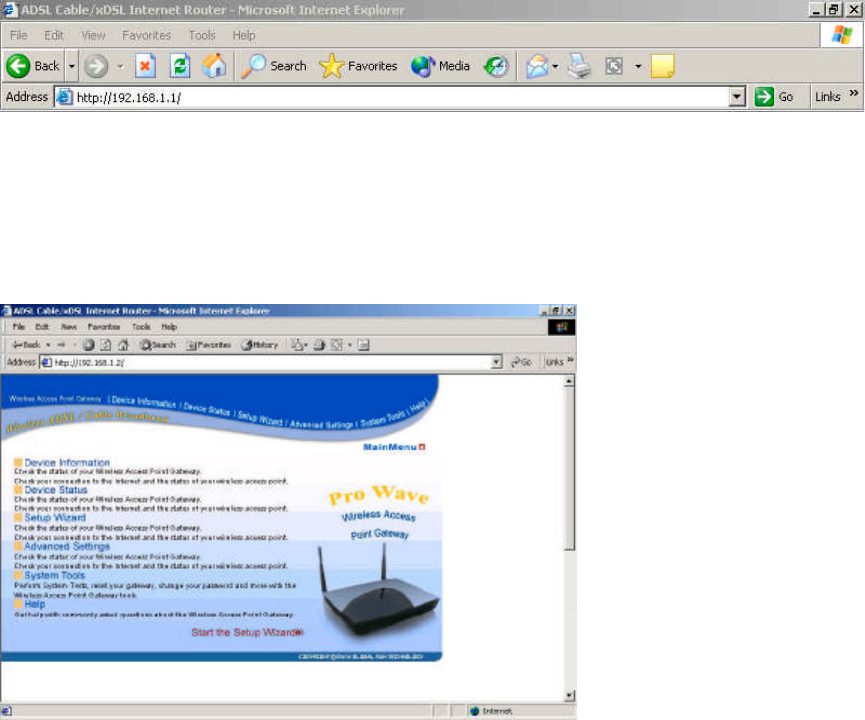Screen dimensions: 865x720
Task: Click the yellow note Discuss icon in upper window
Action: (x=663, y=66)
